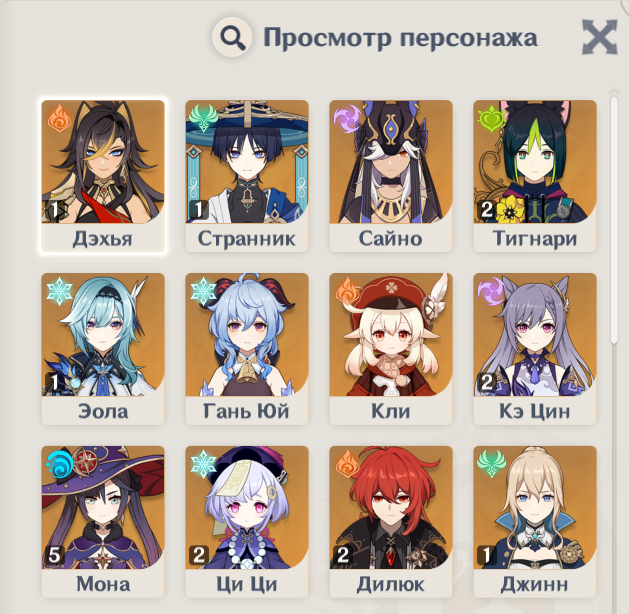
Task: Select the Ци Ци character card
Action: (x=247, y=522)
